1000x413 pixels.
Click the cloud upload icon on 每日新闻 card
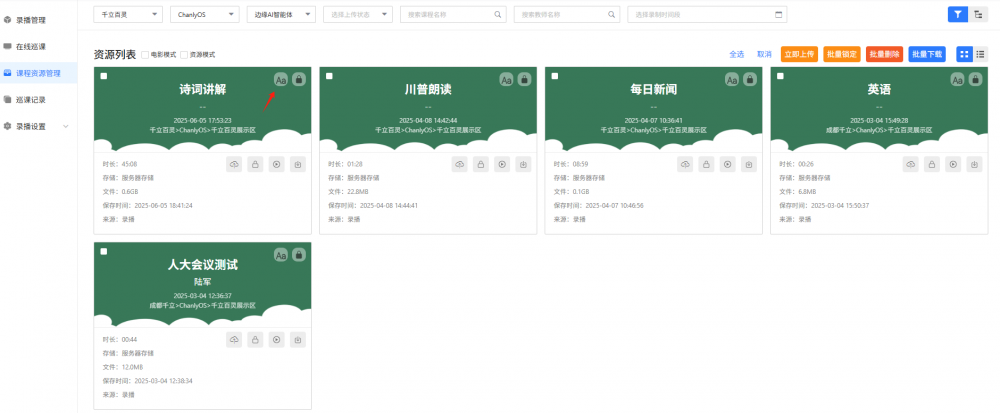click(685, 164)
